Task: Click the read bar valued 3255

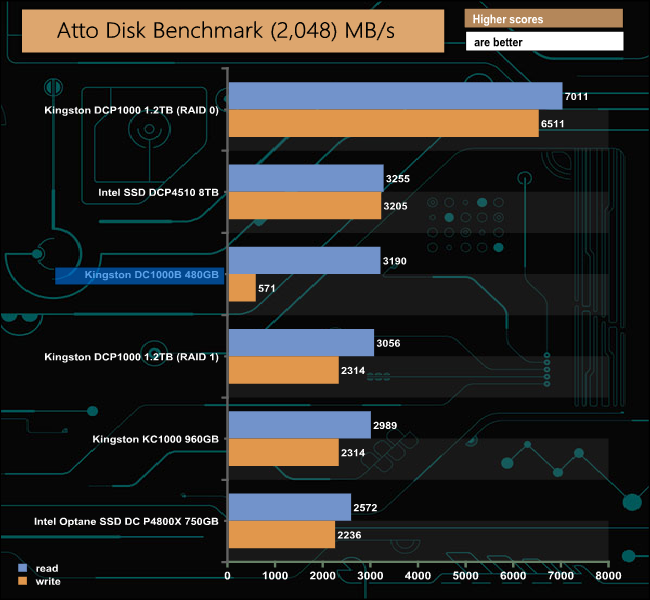Action: point(306,178)
